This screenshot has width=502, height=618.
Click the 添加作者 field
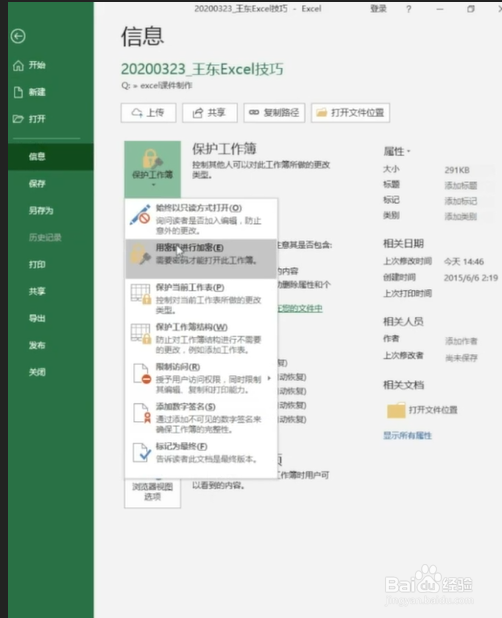pos(461,341)
